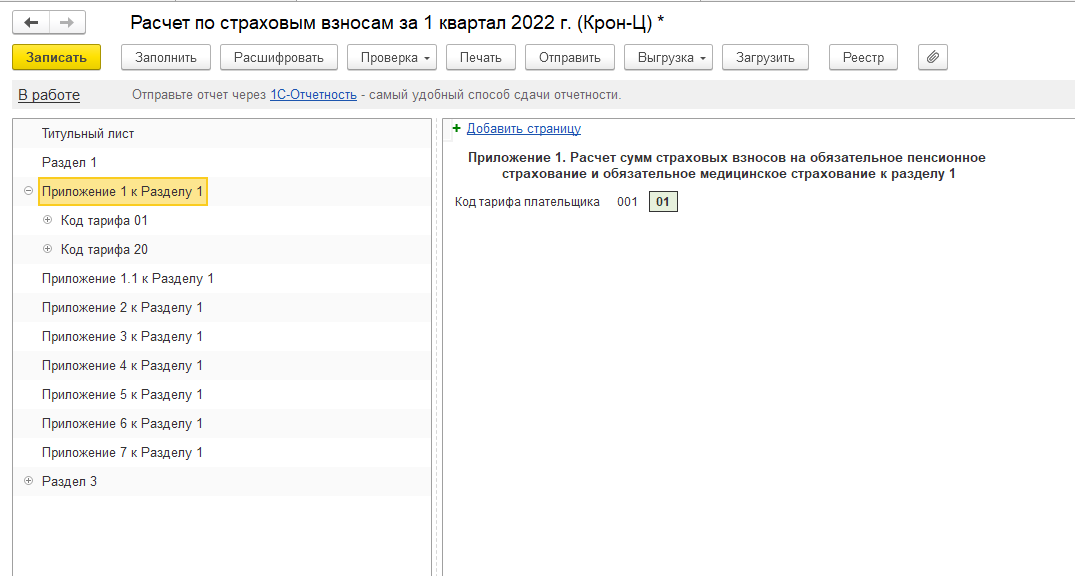Select Титульный лист in the section tree
This screenshot has width=1075, height=576.
click(88, 133)
